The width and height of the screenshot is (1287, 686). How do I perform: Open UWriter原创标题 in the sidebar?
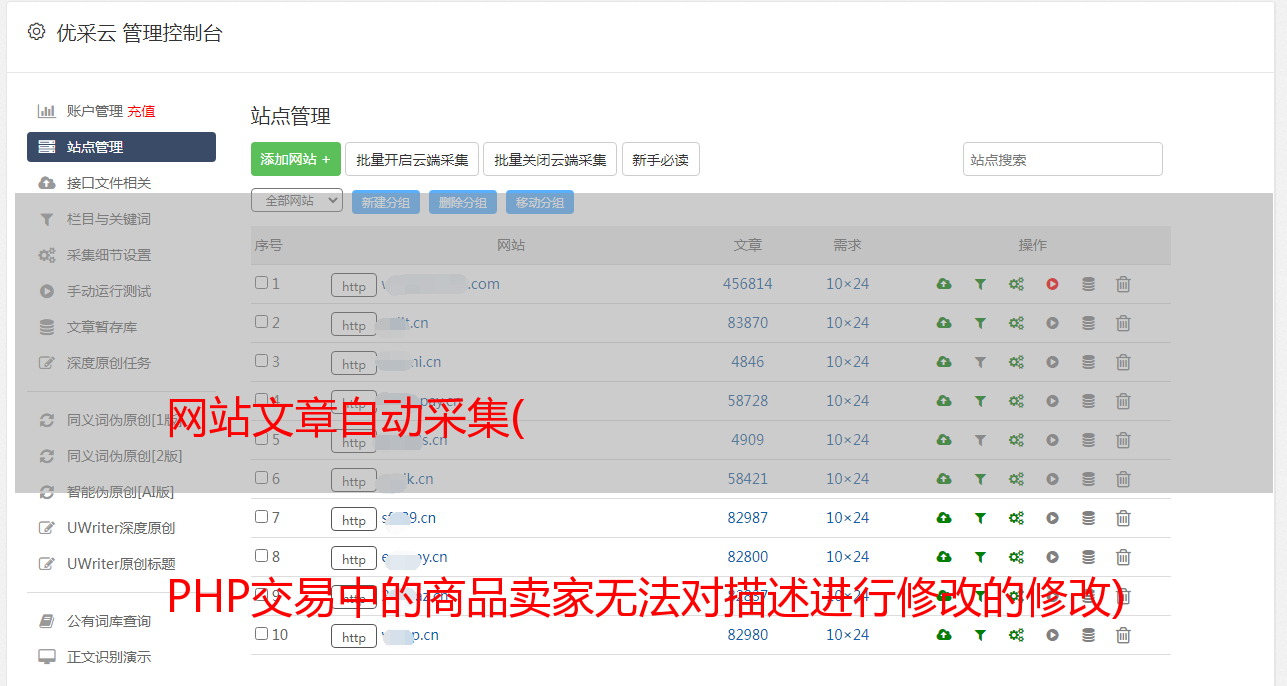[121, 564]
